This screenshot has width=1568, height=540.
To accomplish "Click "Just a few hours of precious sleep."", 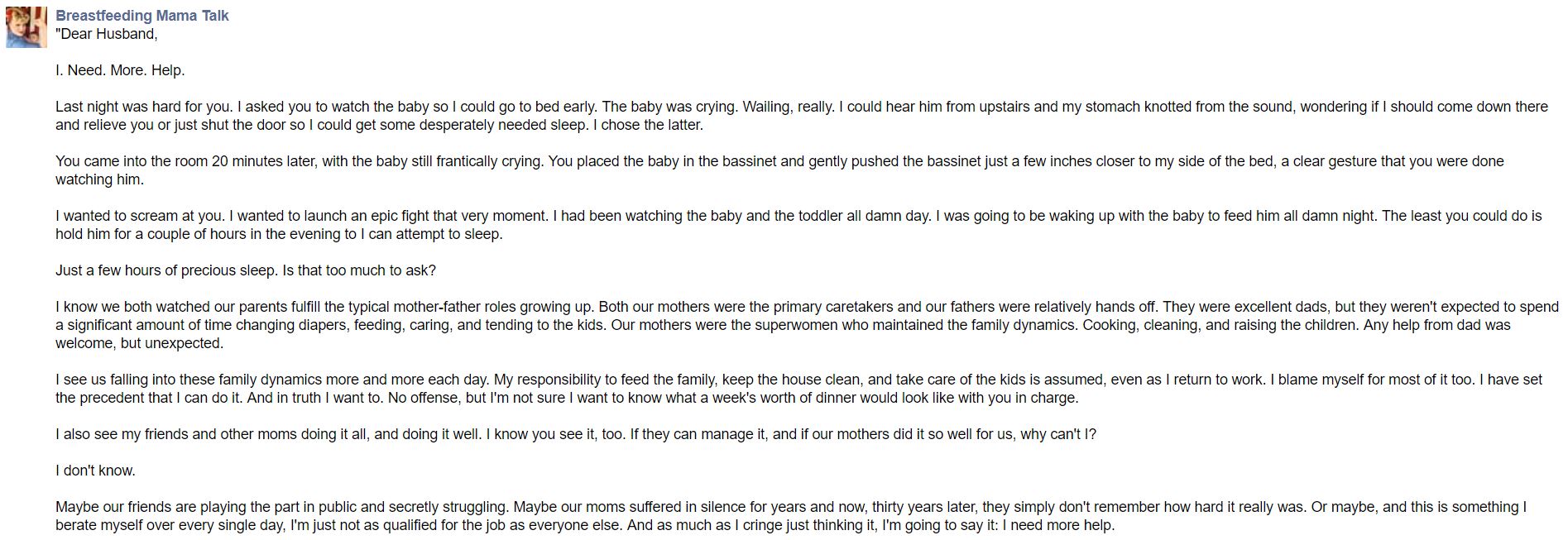I will 166,270.
